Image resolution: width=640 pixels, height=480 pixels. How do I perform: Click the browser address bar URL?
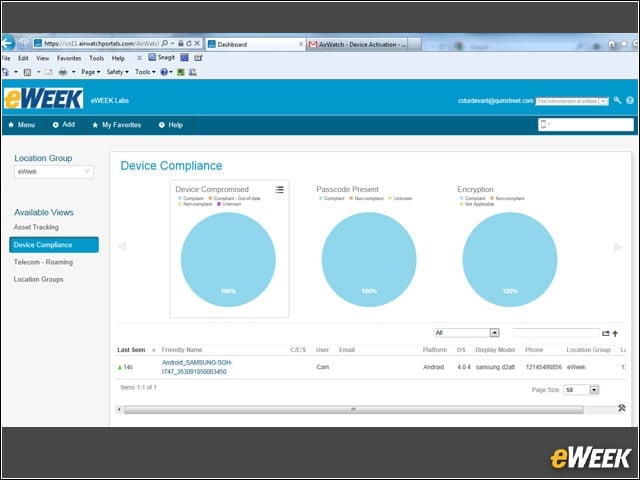(101, 43)
